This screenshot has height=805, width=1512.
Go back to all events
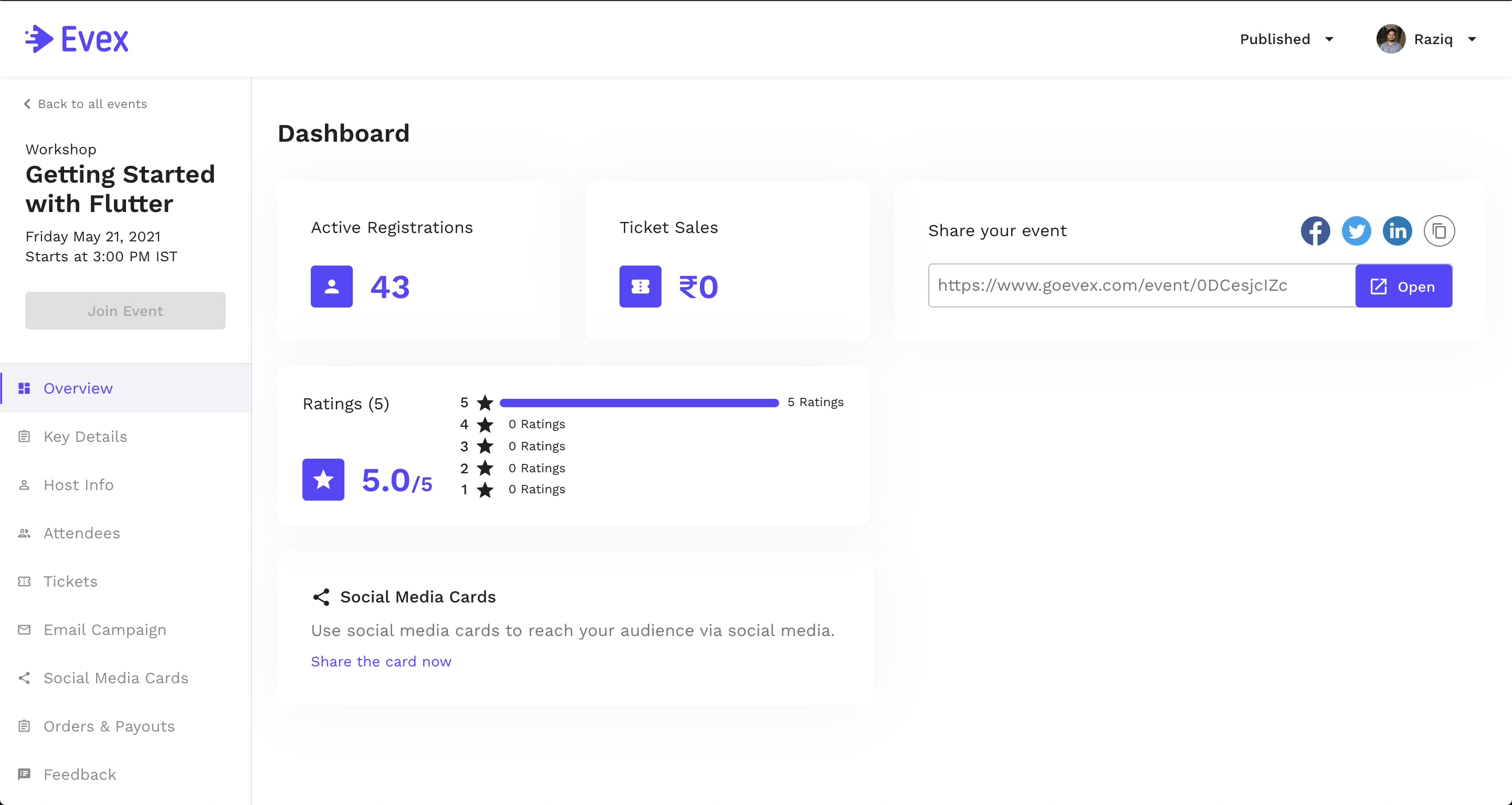[86, 104]
